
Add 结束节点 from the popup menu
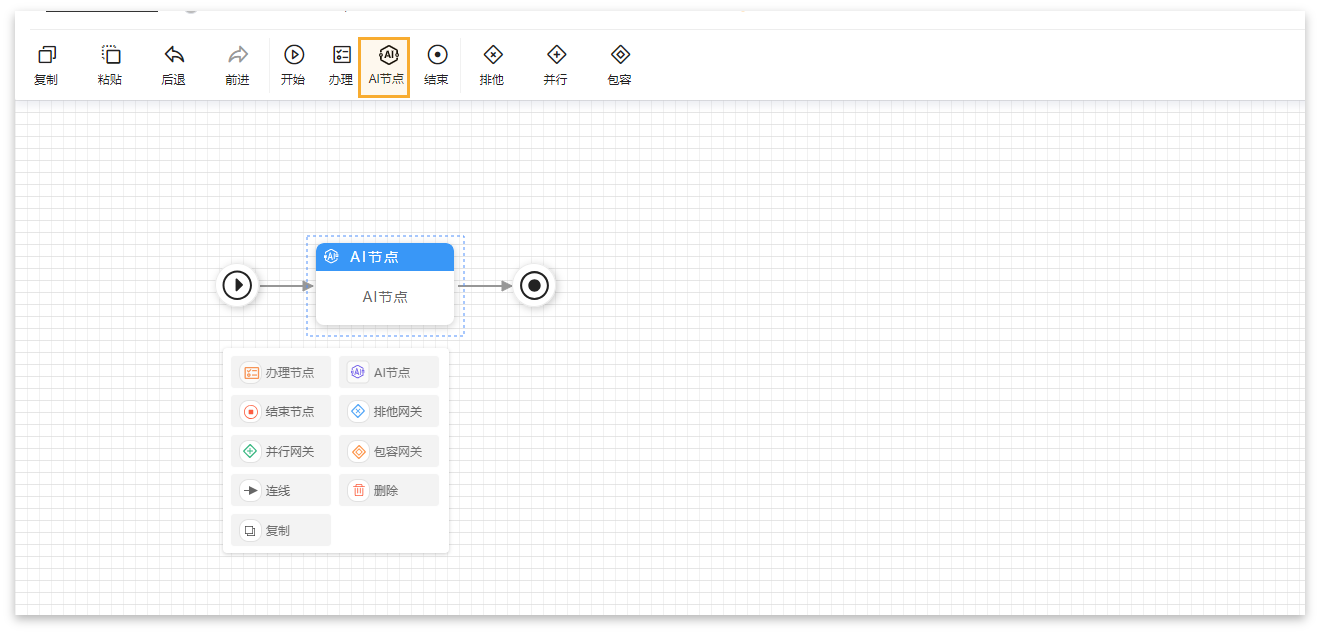pos(281,411)
